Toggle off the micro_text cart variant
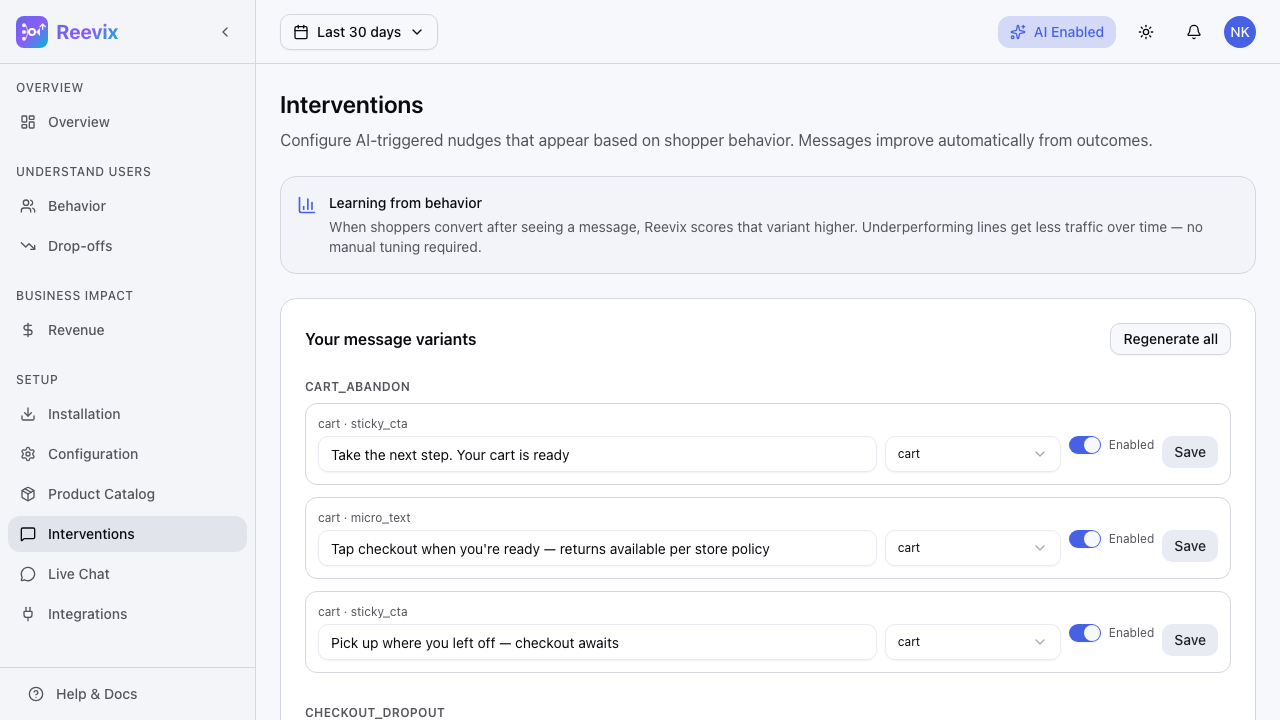The image size is (1280, 720). coord(1085,539)
